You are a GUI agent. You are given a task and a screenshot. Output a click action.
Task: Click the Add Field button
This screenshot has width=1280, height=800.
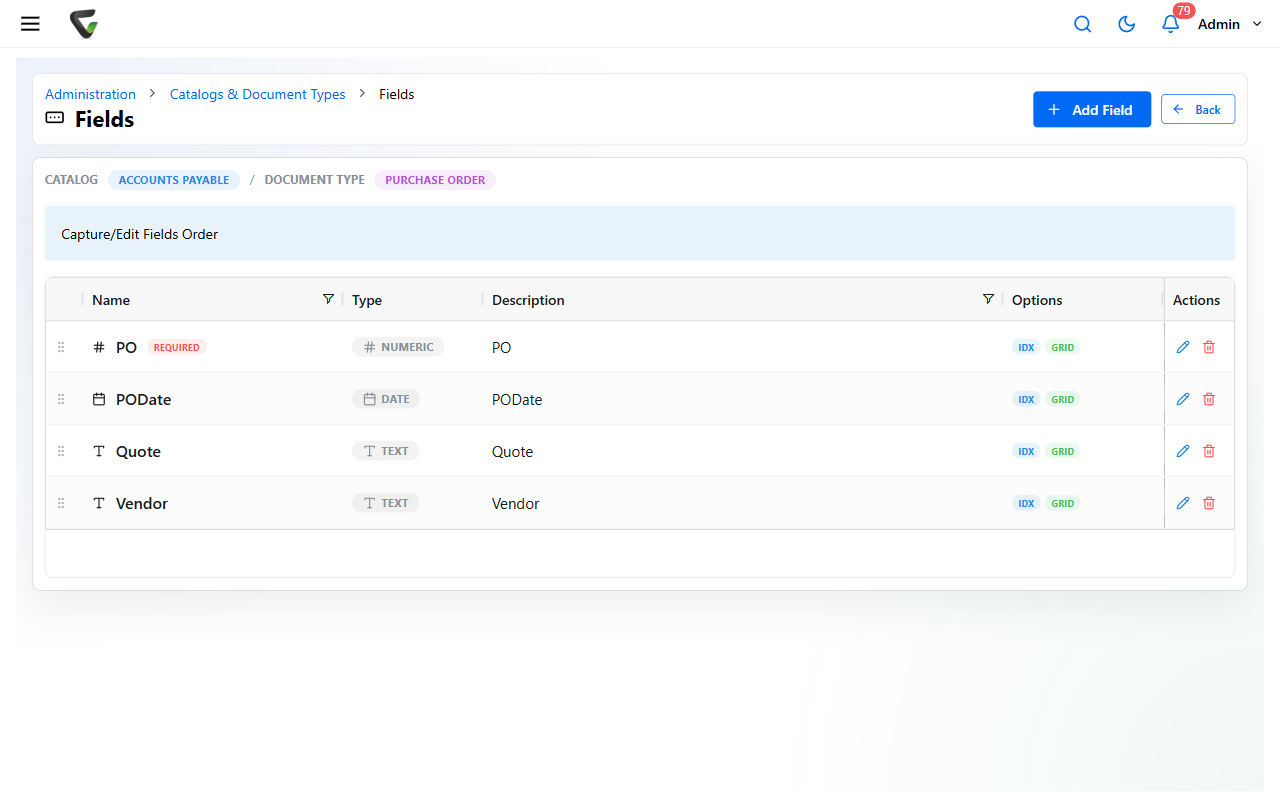(x=1092, y=110)
